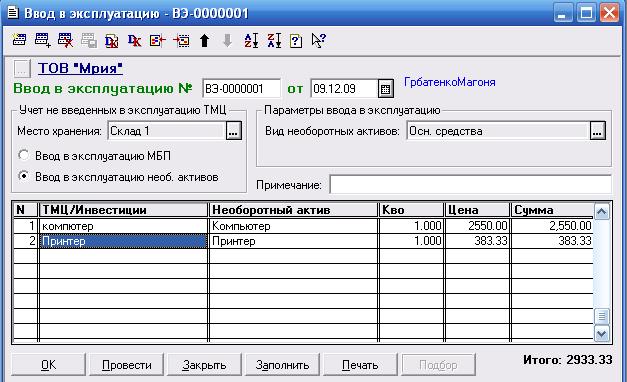Click the delete row icon with red X
This screenshot has height=382, width=627.
(x=66, y=40)
